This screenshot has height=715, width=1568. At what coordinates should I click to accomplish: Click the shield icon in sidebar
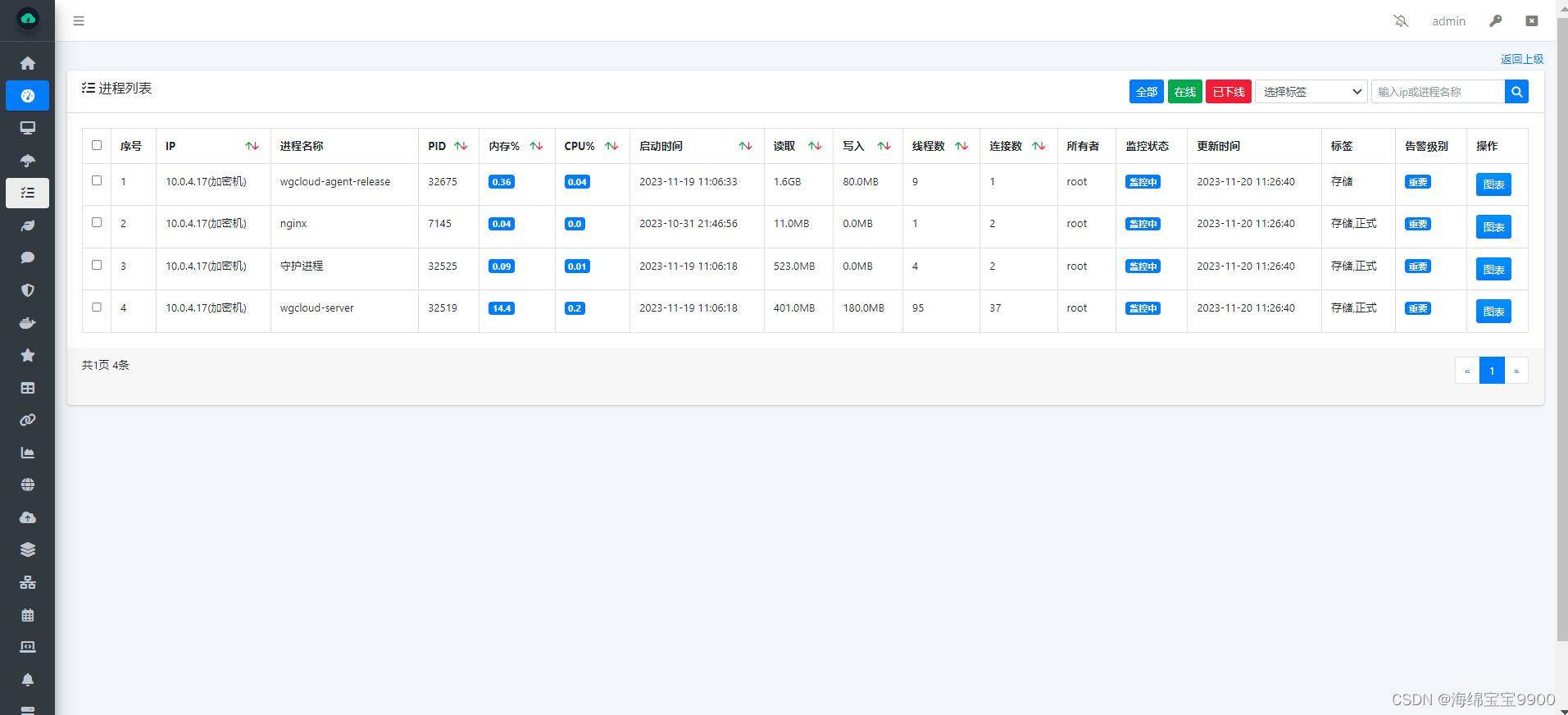[27, 290]
